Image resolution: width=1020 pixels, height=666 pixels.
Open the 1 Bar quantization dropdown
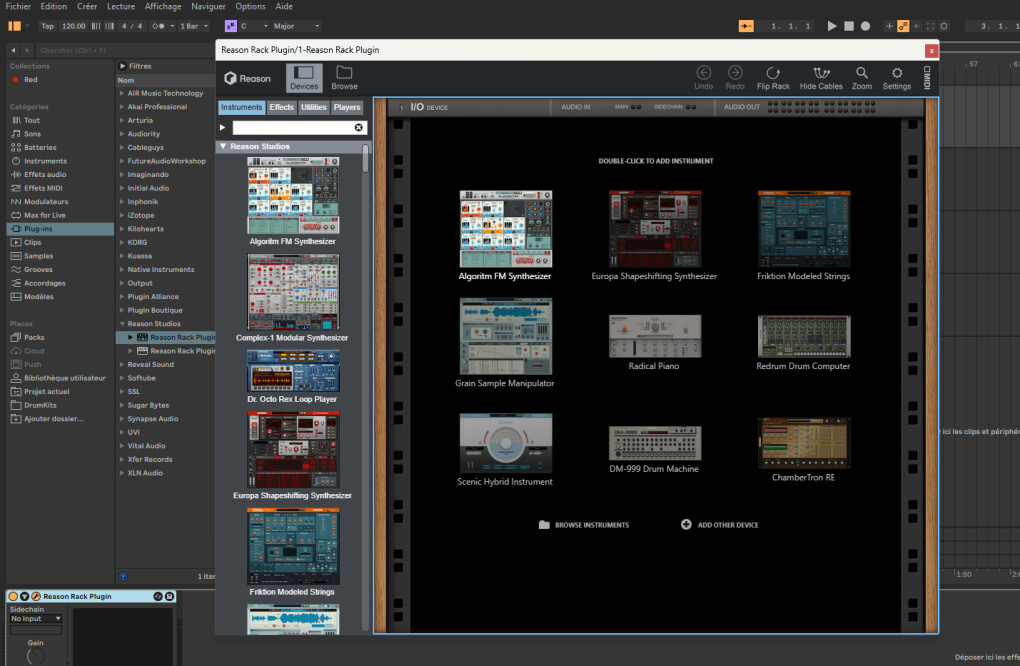tap(194, 26)
